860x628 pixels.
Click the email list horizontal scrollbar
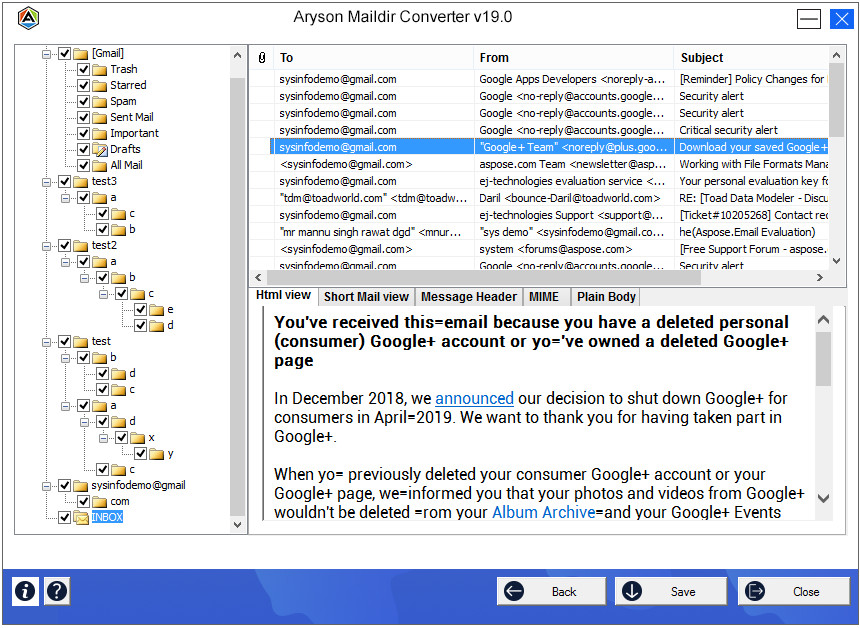coord(538,278)
